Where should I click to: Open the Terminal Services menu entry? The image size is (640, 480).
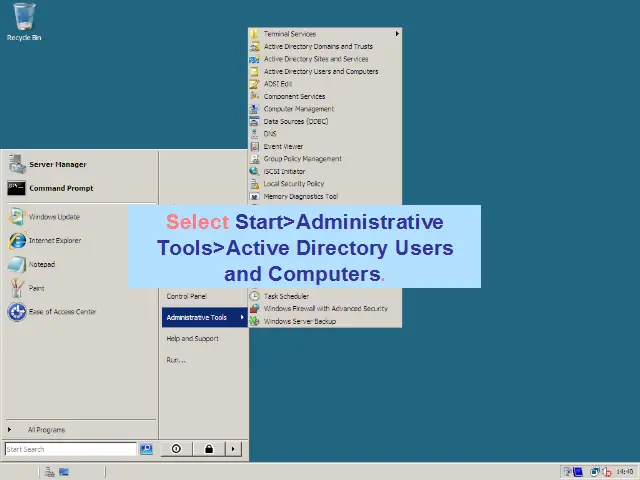325,34
